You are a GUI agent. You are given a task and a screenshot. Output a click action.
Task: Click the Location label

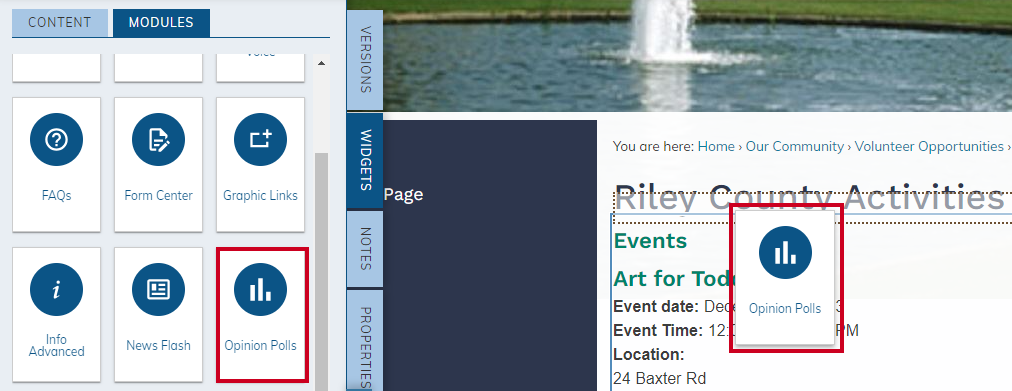649,354
